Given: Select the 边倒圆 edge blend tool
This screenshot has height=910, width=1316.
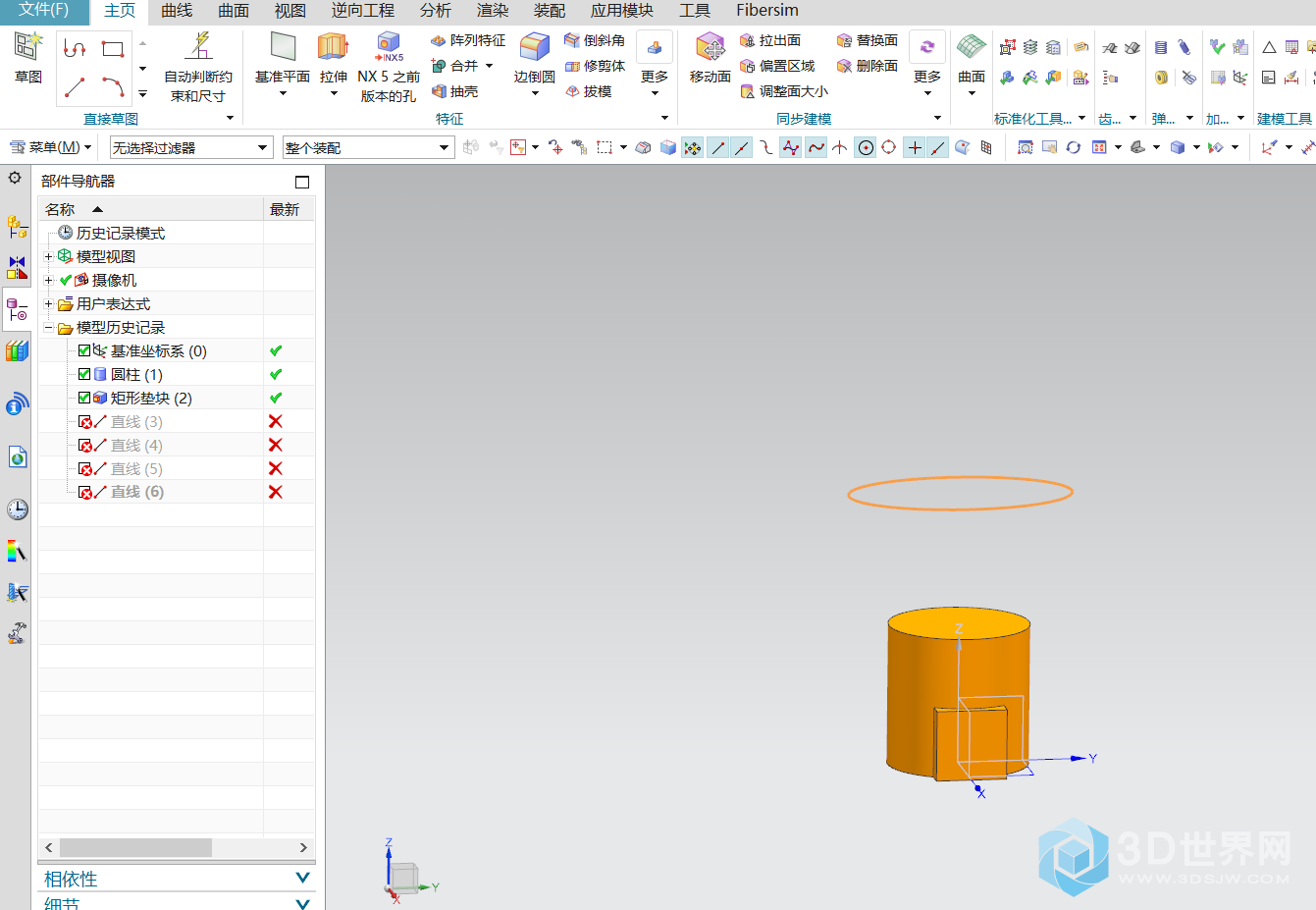Looking at the screenshot, I should click(x=535, y=57).
